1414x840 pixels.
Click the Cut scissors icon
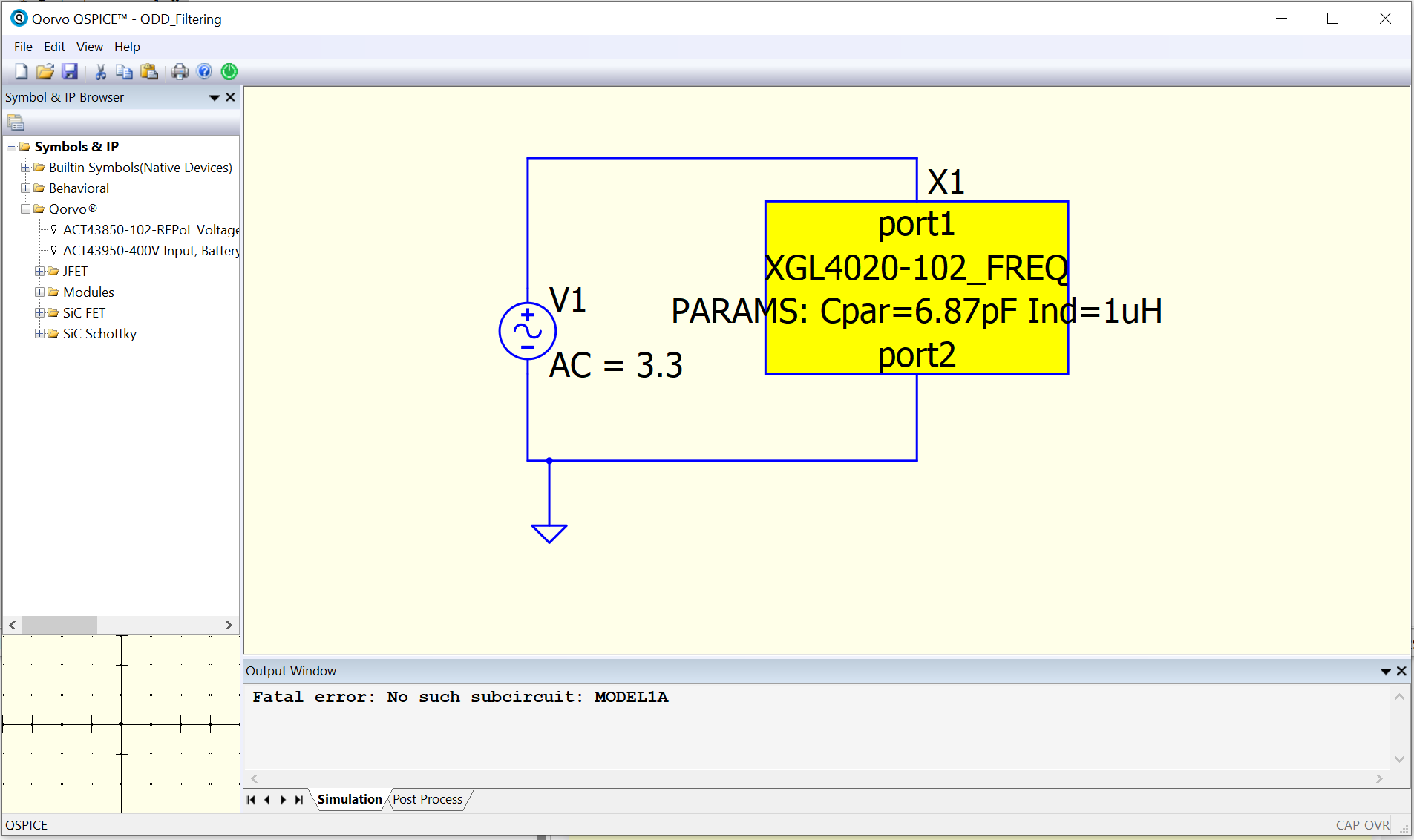point(101,71)
